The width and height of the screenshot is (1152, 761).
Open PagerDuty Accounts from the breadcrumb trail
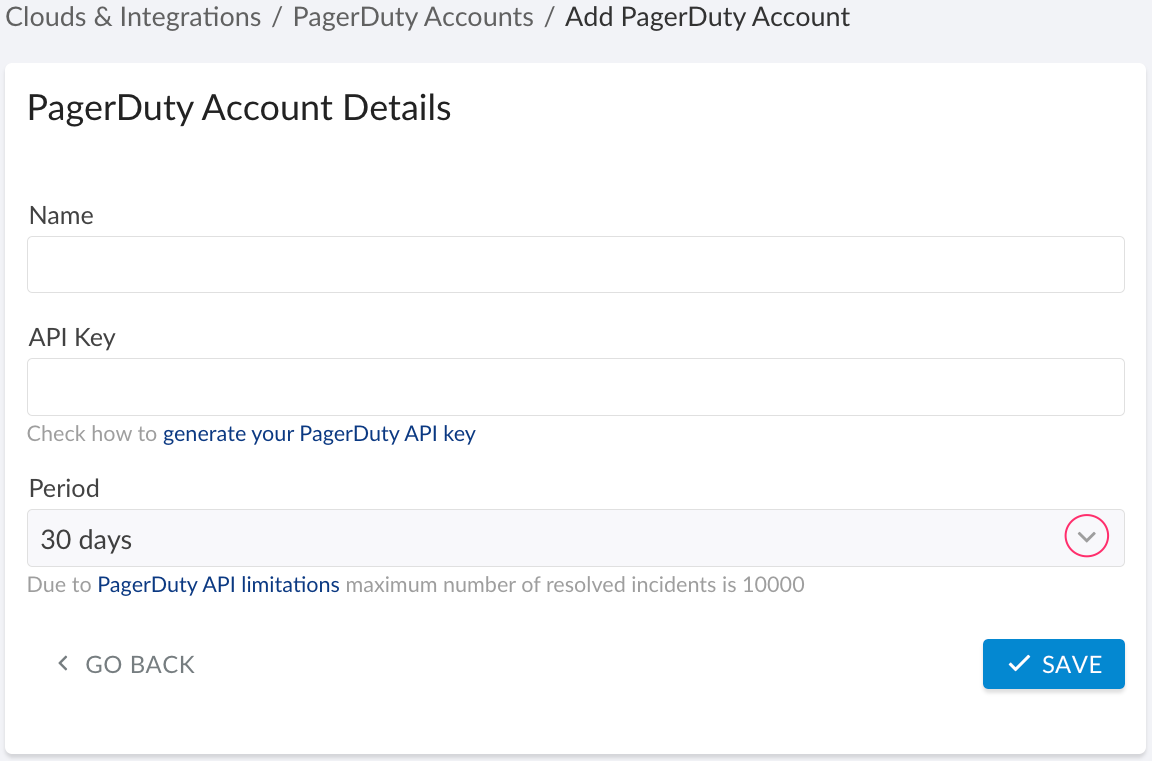point(412,17)
